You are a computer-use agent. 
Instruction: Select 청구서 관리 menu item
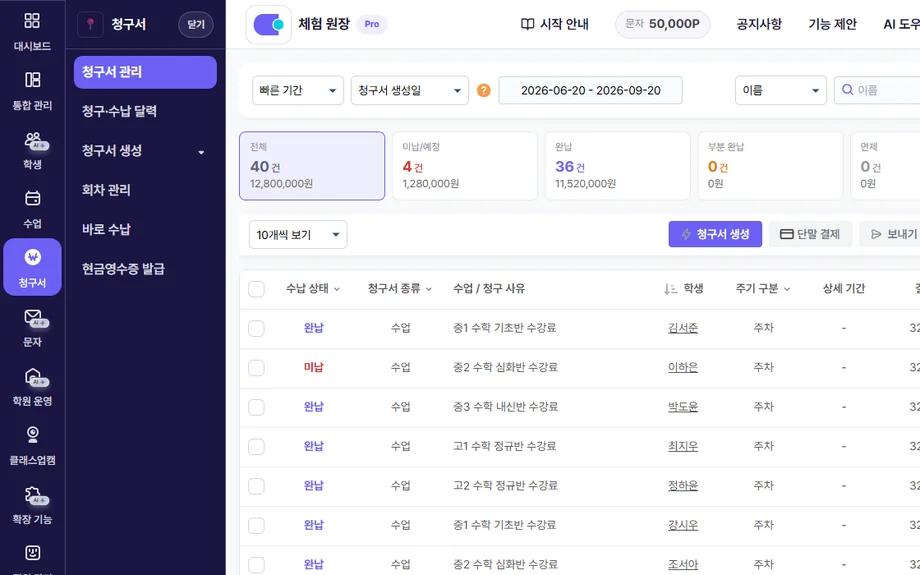(145, 72)
